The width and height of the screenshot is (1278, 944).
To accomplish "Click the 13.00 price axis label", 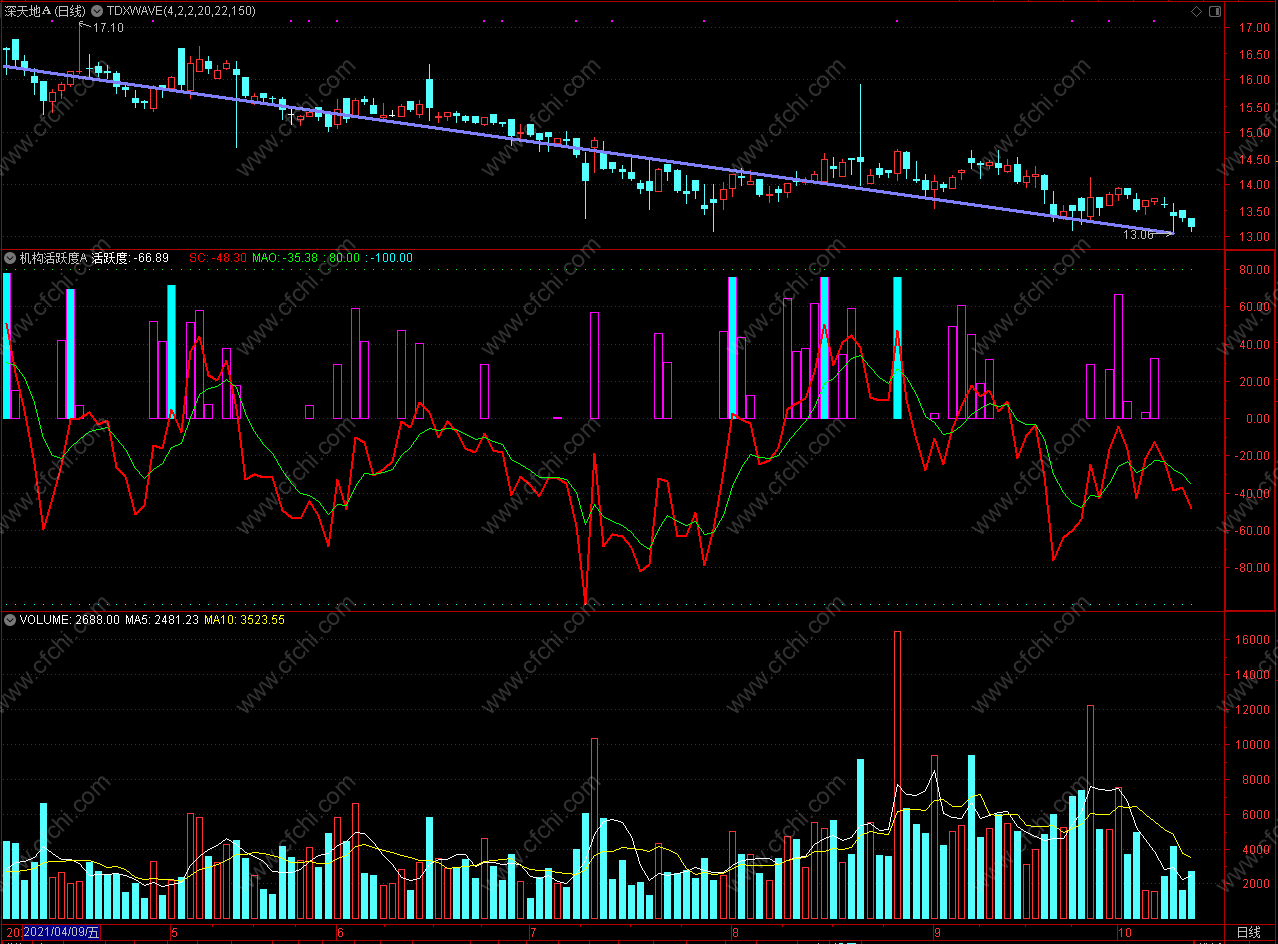I will tap(1255, 236).
